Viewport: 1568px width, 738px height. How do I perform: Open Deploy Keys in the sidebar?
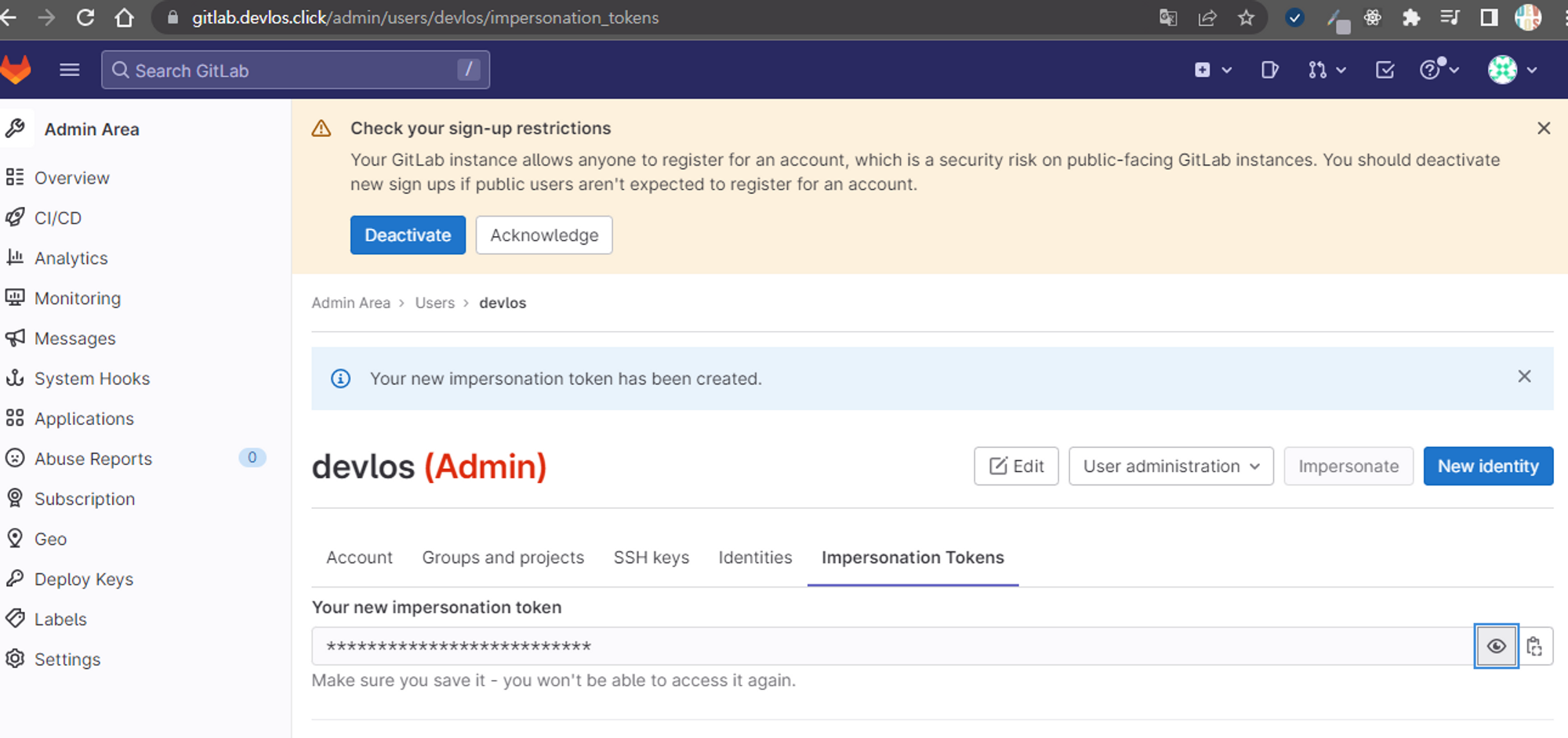point(84,579)
